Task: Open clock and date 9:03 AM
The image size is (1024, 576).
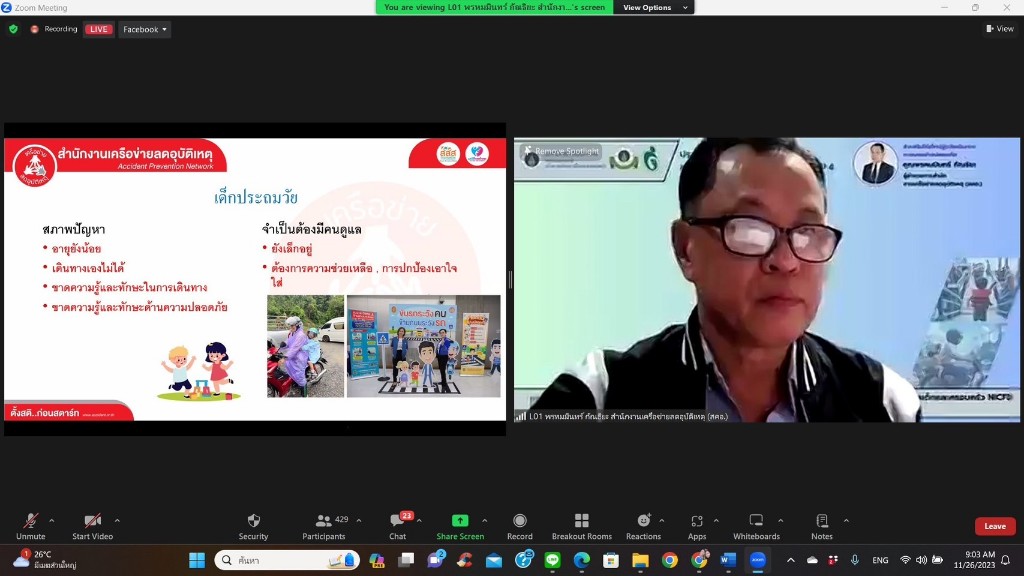Action: (974, 560)
